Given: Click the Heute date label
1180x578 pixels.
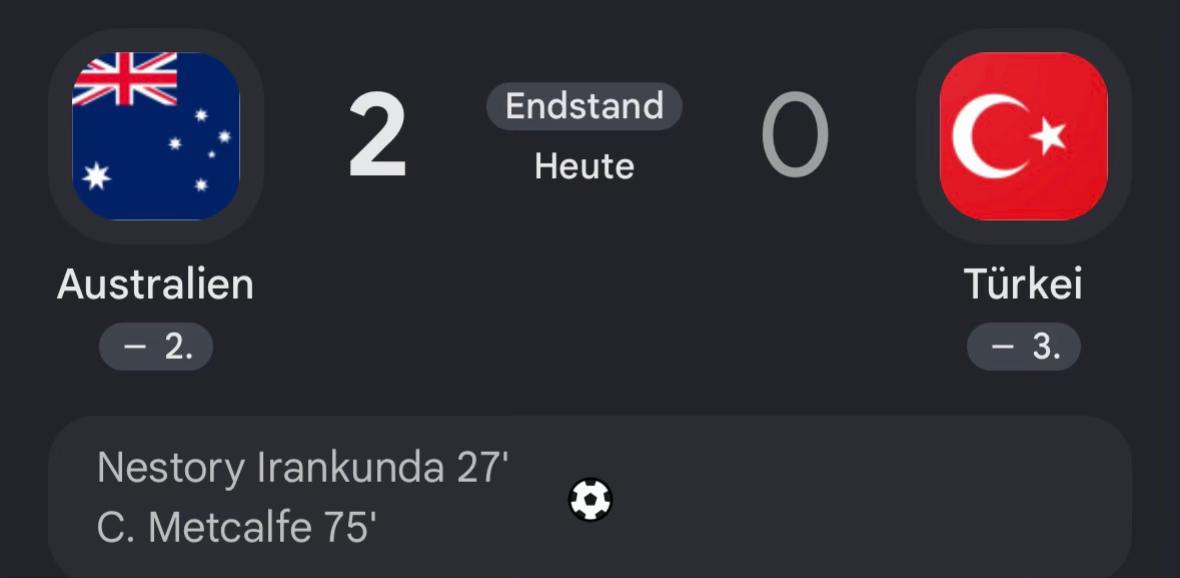Looking at the screenshot, I should [584, 166].
